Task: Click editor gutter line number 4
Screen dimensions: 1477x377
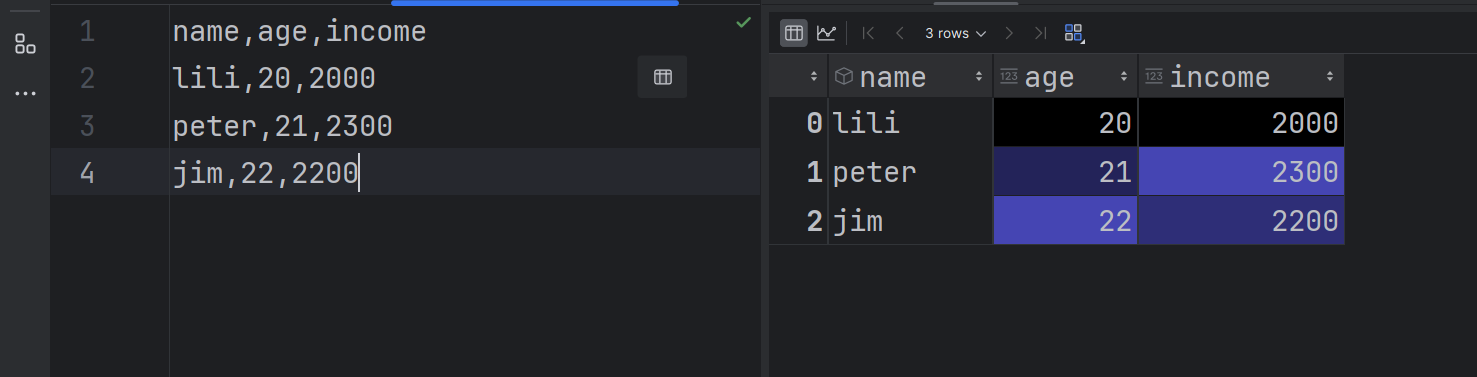Action: (x=87, y=173)
